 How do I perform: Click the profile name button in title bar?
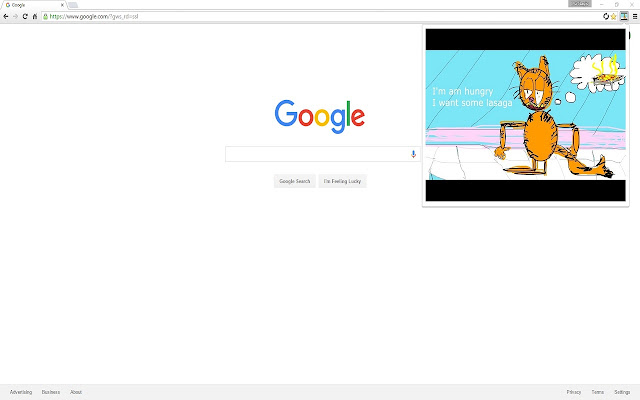580,4
